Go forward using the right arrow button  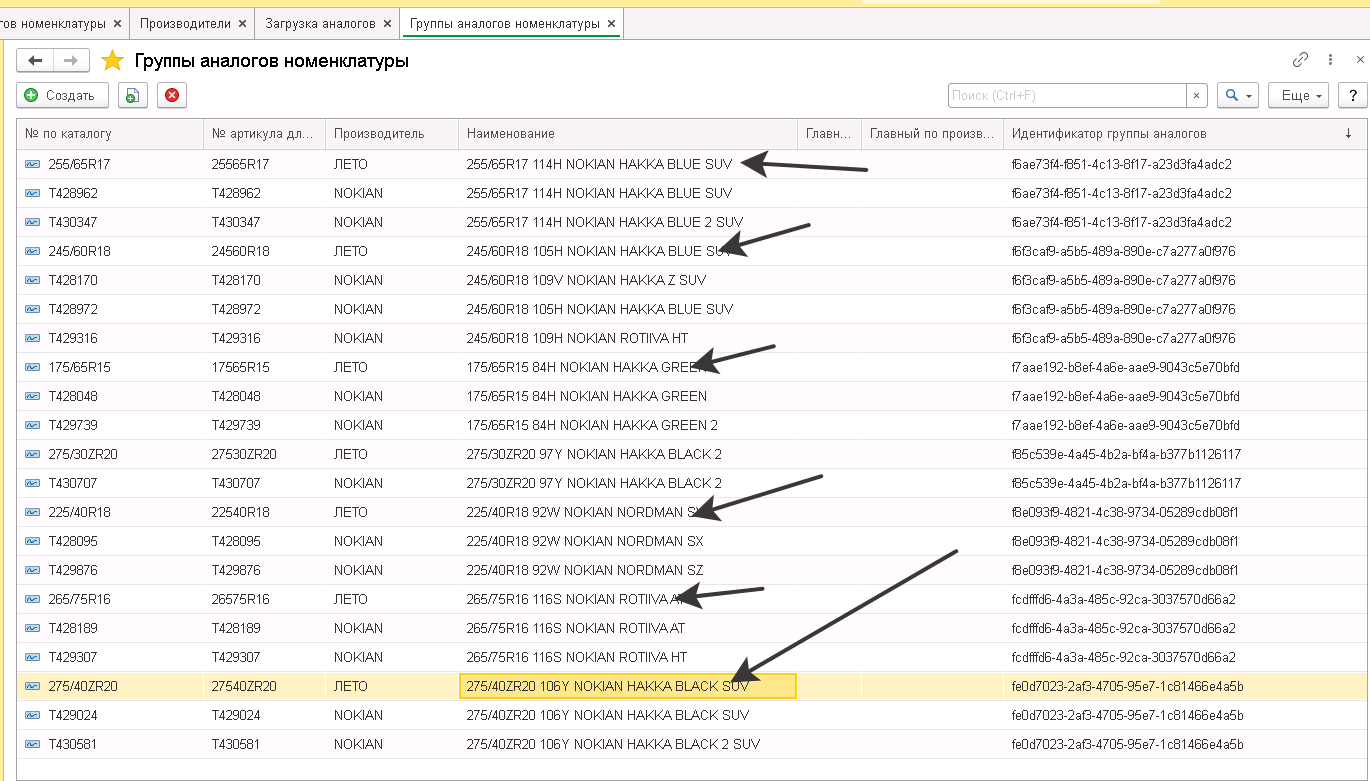click(x=71, y=61)
